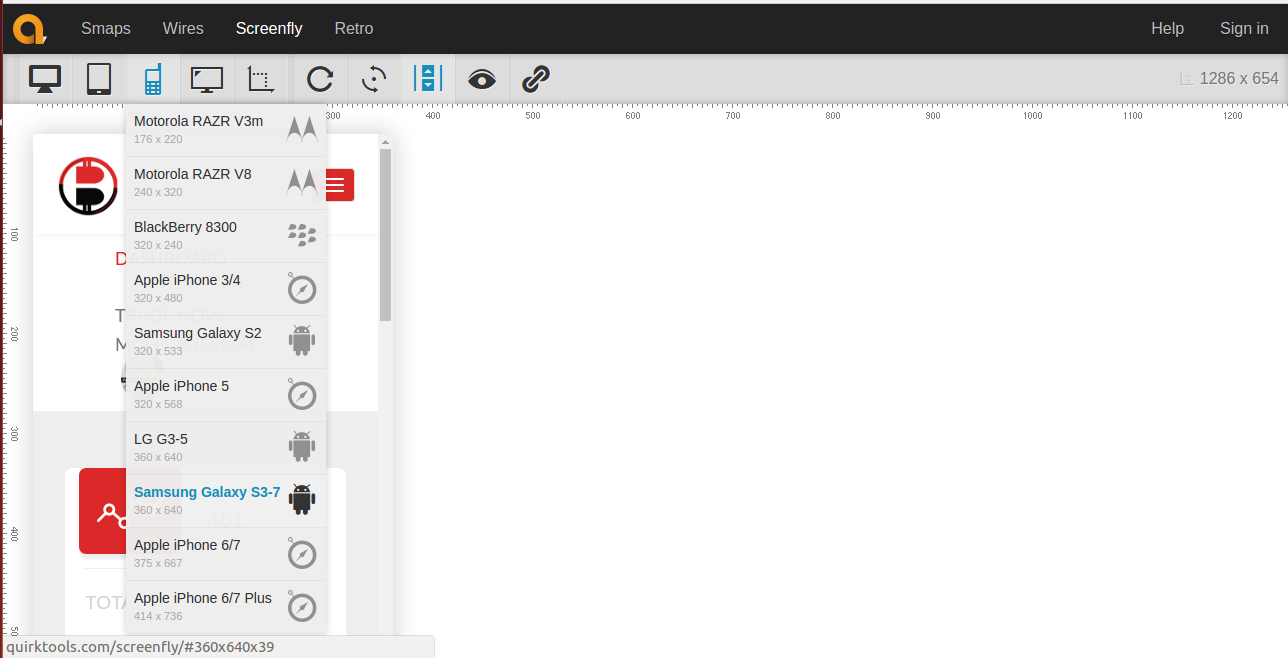Click Android robot beside Galaxy S2
The width and height of the screenshot is (1288, 658).
302,341
